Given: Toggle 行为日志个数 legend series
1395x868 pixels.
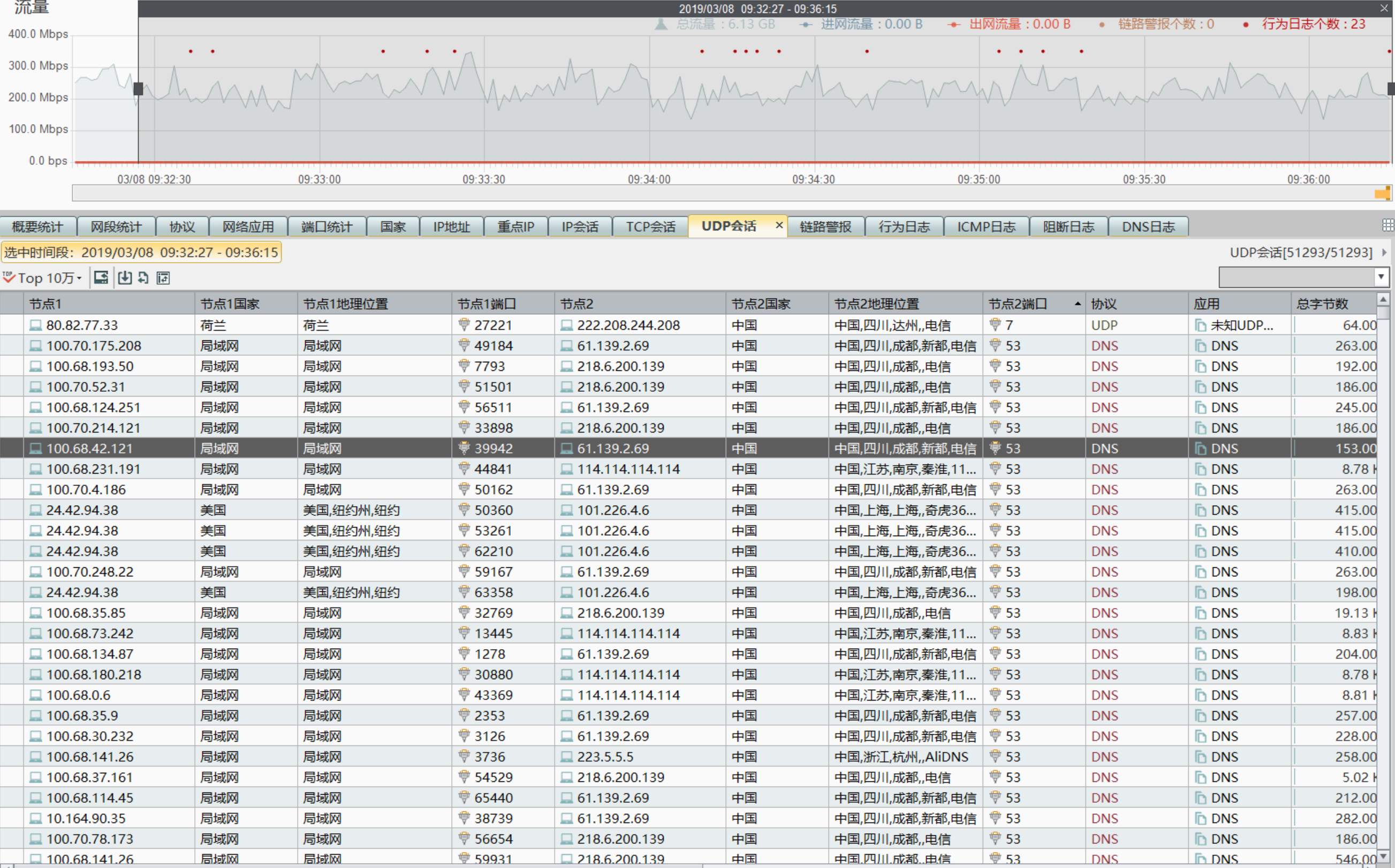Looking at the screenshot, I should click(x=1305, y=24).
